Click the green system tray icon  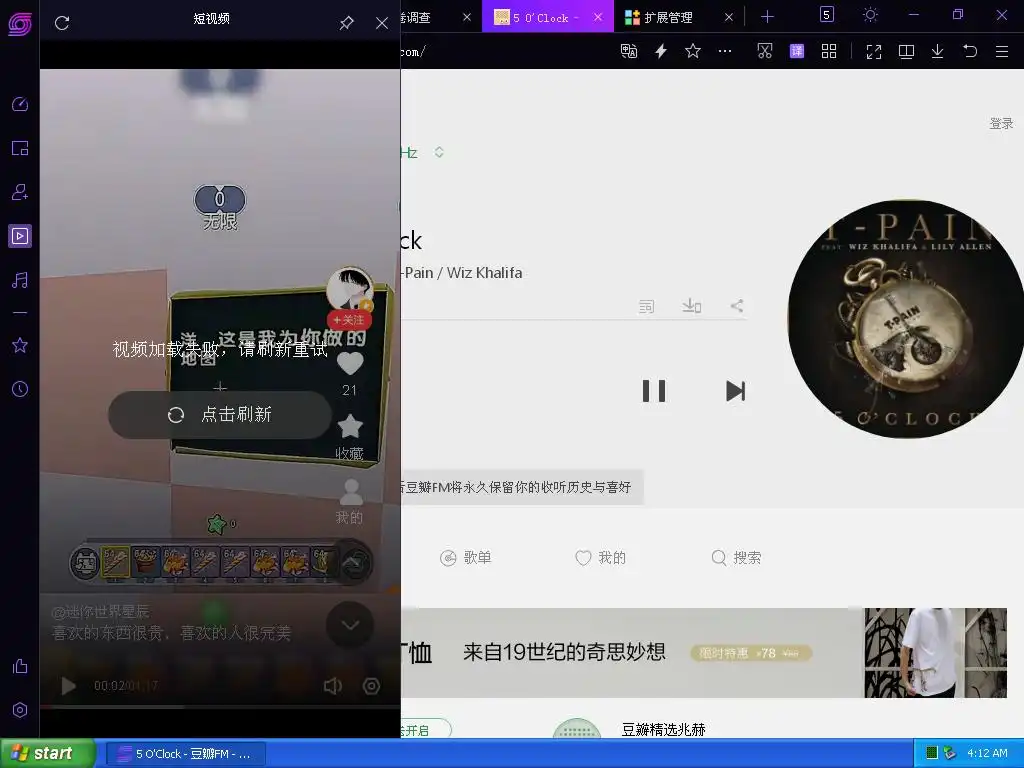932,753
